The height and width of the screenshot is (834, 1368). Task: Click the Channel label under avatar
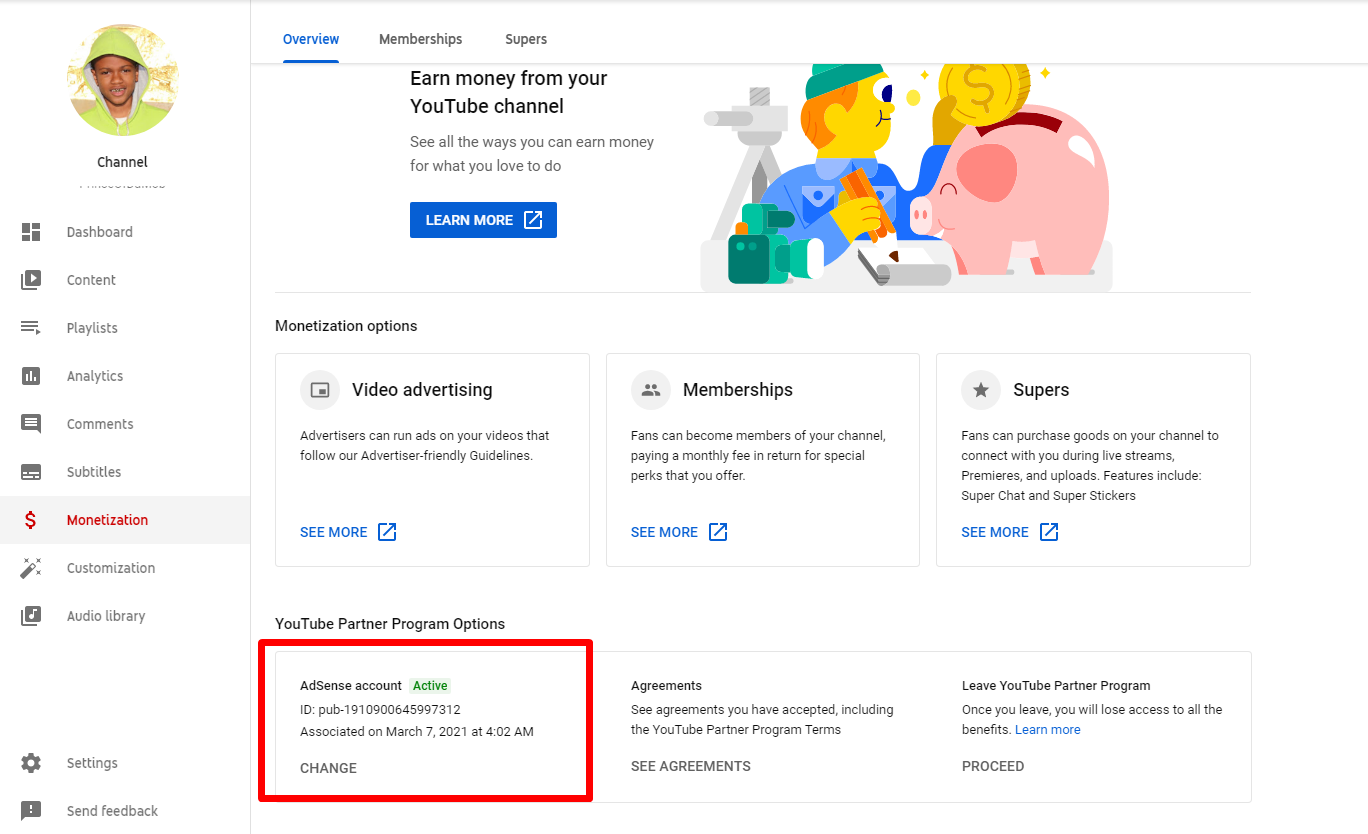coord(123,162)
